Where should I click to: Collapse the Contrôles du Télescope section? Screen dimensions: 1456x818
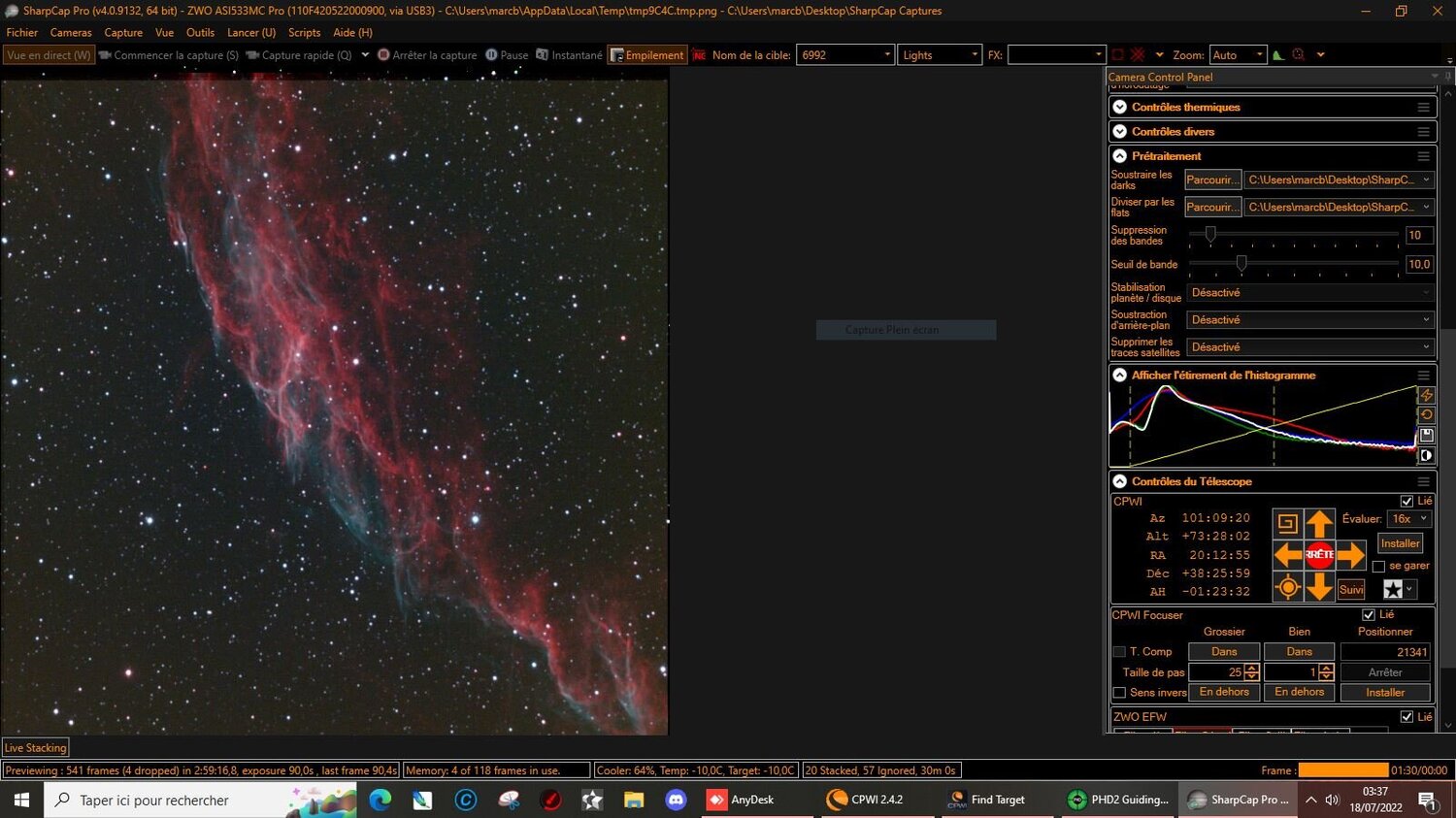pos(1118,480)
